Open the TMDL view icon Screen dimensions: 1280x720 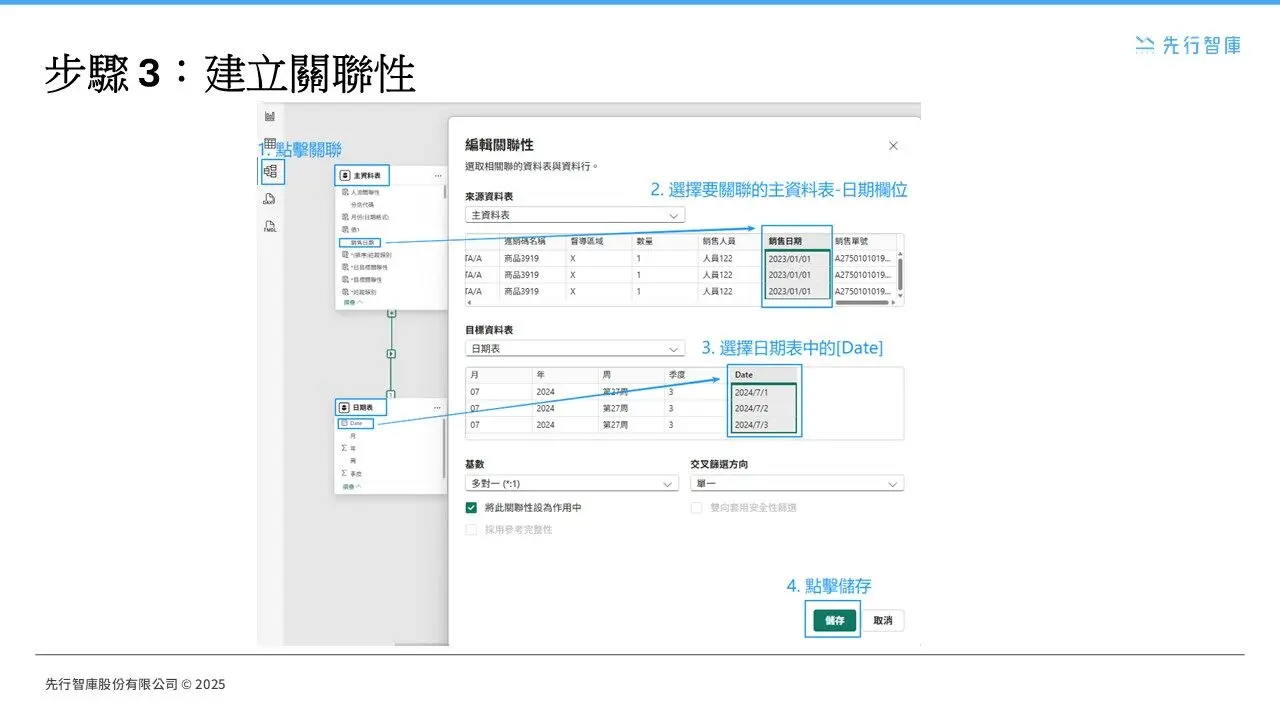[x=270, y=227]
